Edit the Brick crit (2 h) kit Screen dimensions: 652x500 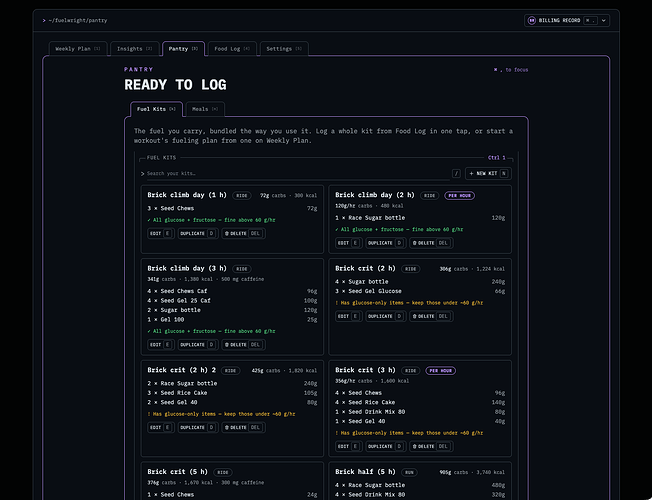(348, 316)
